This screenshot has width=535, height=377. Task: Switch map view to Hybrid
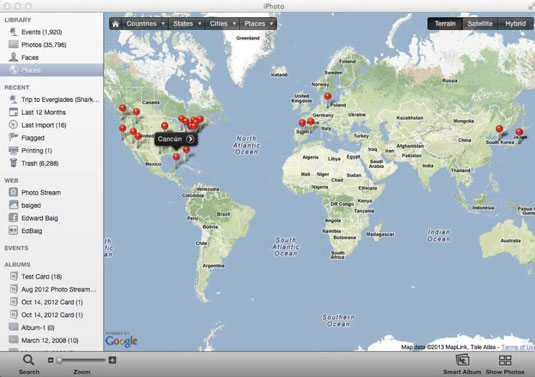click(515, 24)
